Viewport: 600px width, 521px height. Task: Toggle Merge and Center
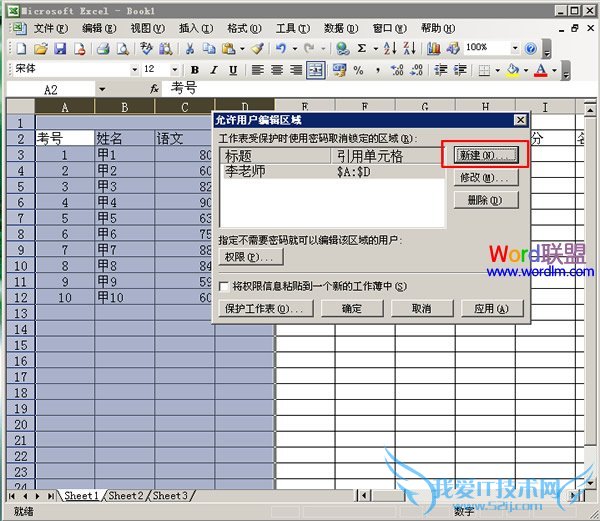click(316, 70)
